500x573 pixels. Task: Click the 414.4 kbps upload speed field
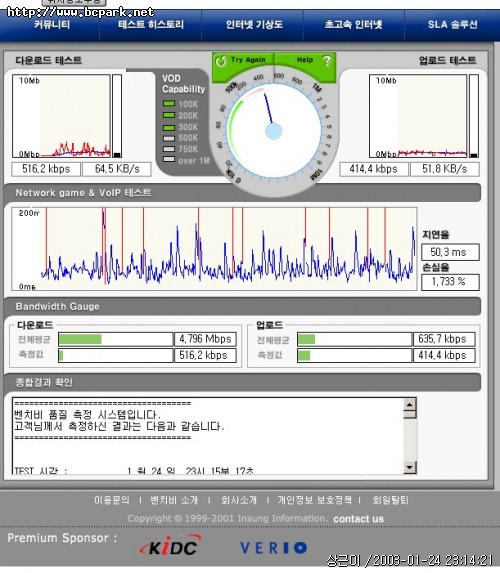click(374, 169)
